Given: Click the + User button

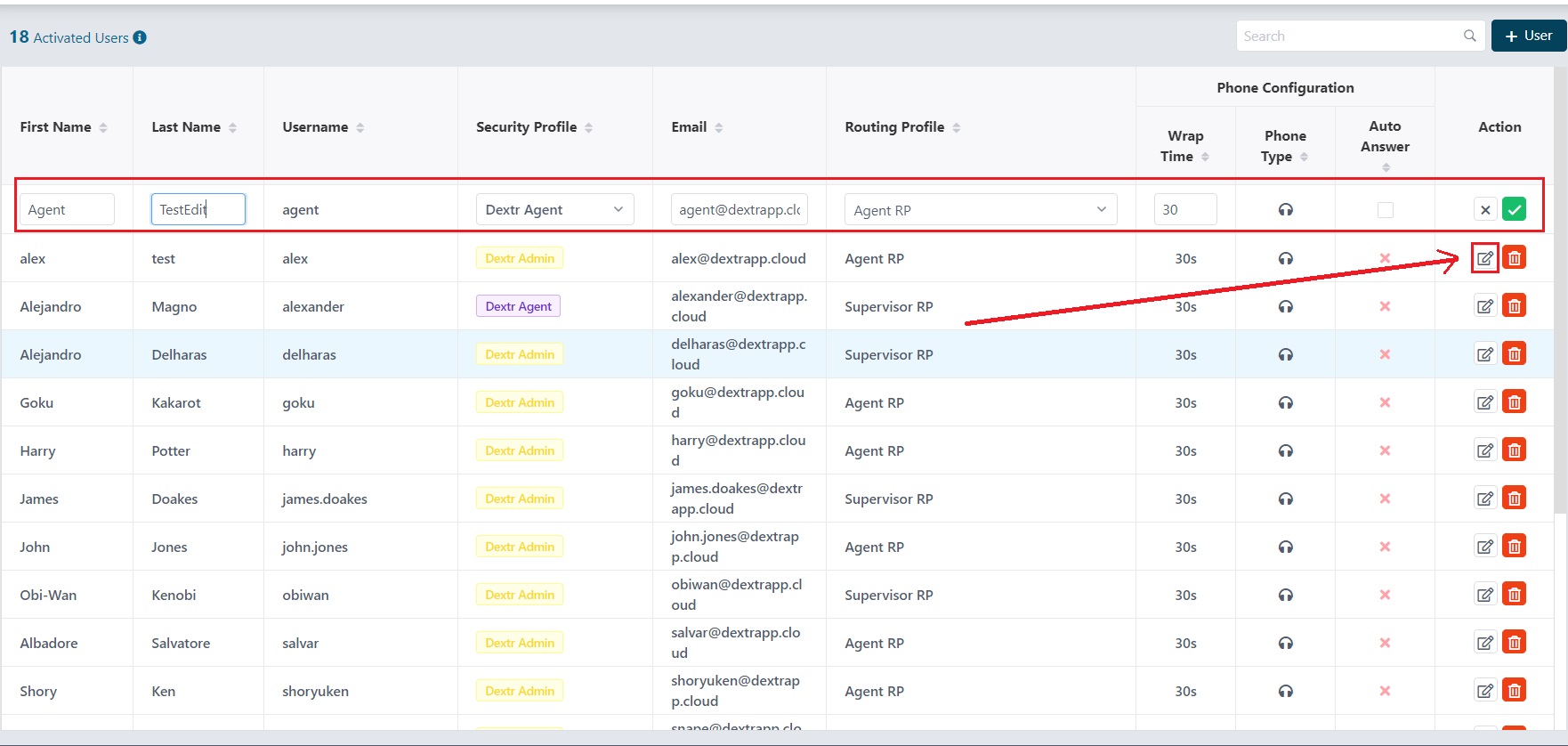Looking at the screenshot, I should (1529, 36).
